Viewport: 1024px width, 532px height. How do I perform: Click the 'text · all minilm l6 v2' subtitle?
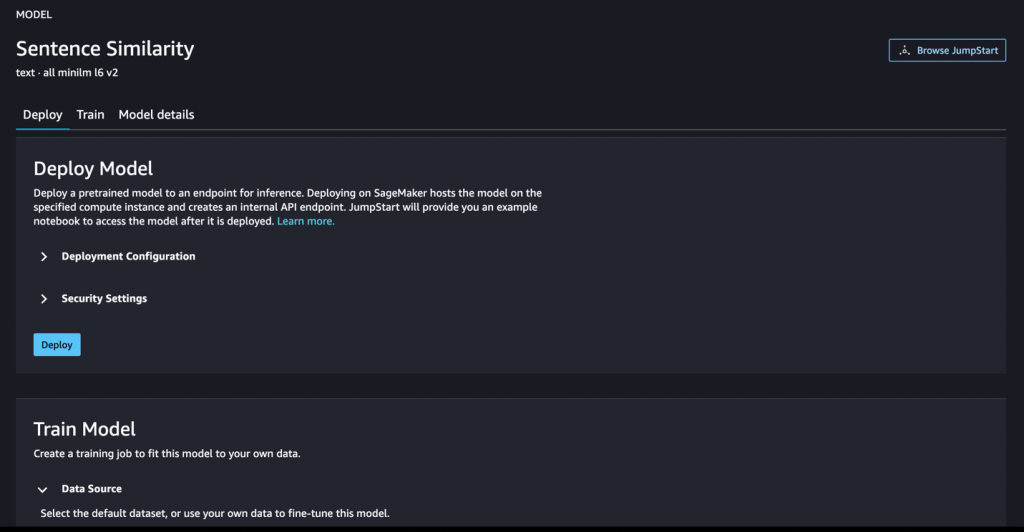click(x=67, y=72)
